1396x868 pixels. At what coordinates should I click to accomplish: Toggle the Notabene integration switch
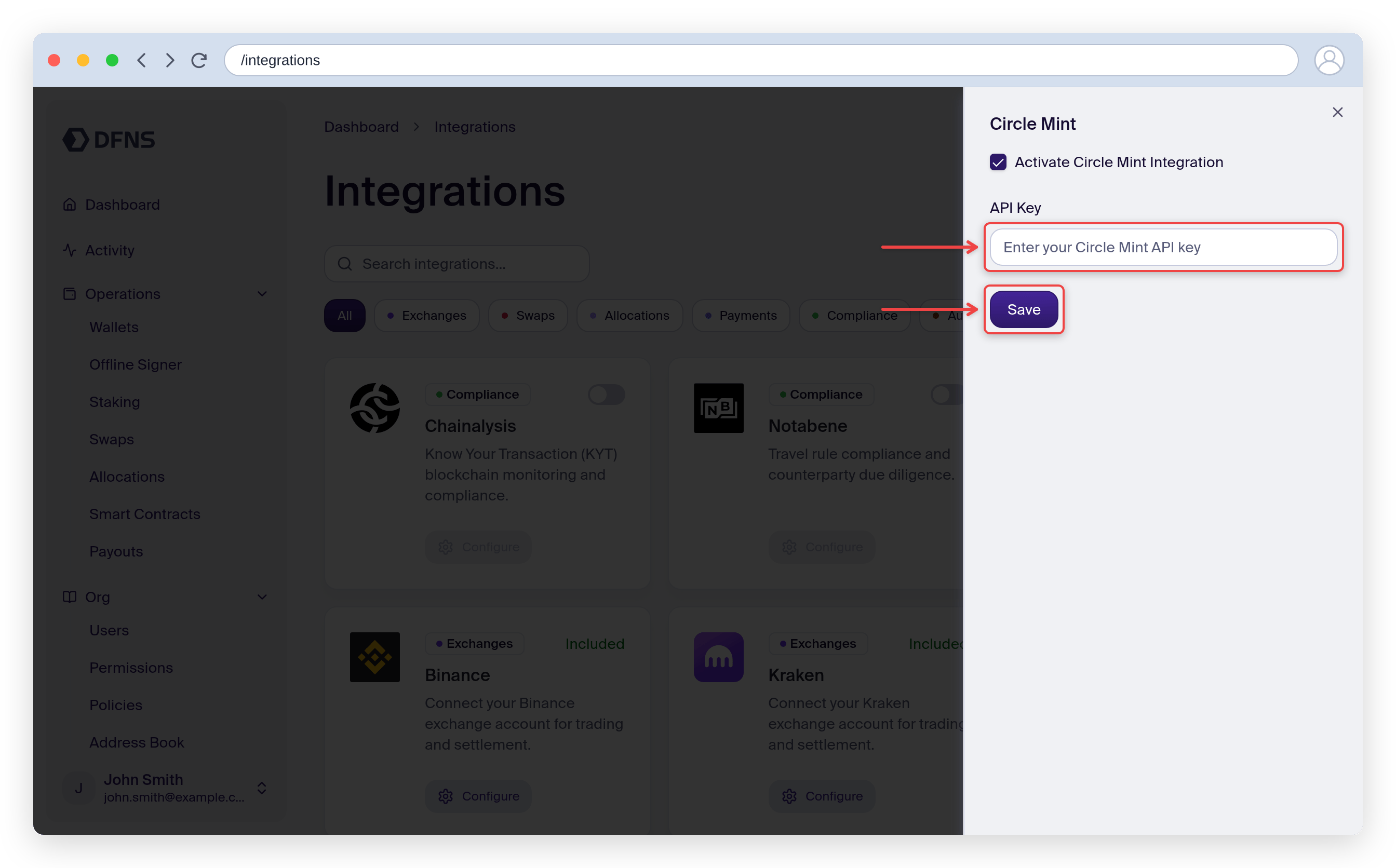pyautogui.click(x=946, y=395)
